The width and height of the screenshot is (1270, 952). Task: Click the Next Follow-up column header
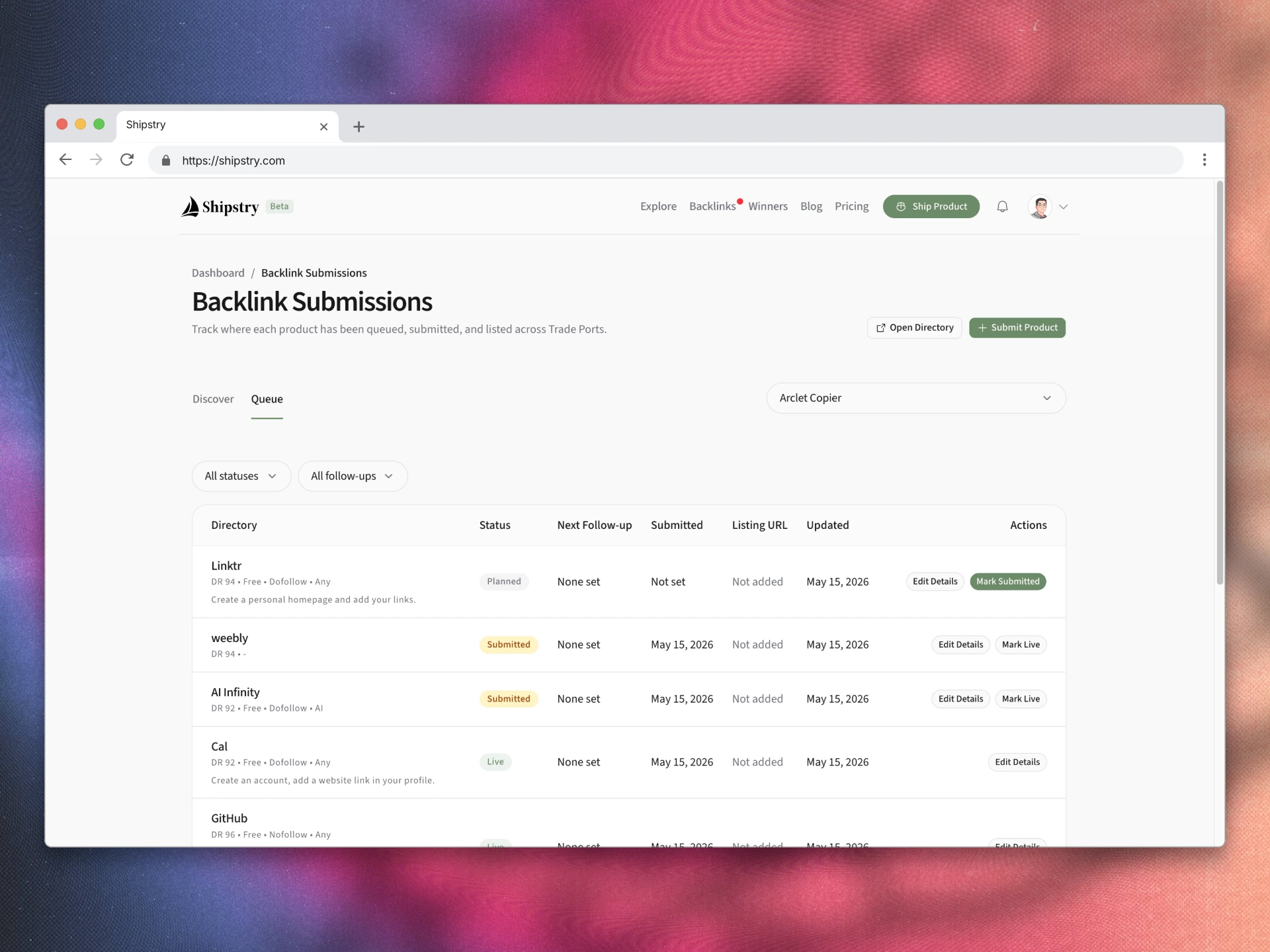click(595, 526)
